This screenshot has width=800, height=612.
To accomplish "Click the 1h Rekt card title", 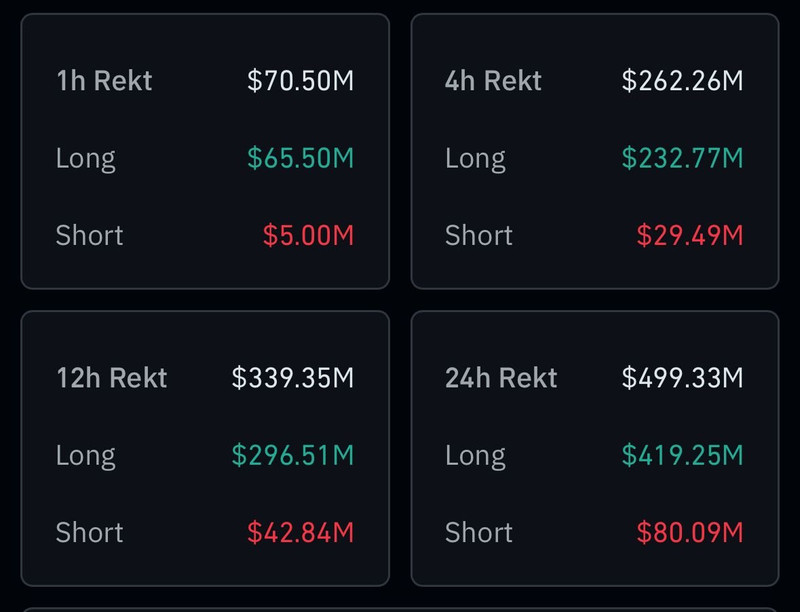I will click(104, 81).
